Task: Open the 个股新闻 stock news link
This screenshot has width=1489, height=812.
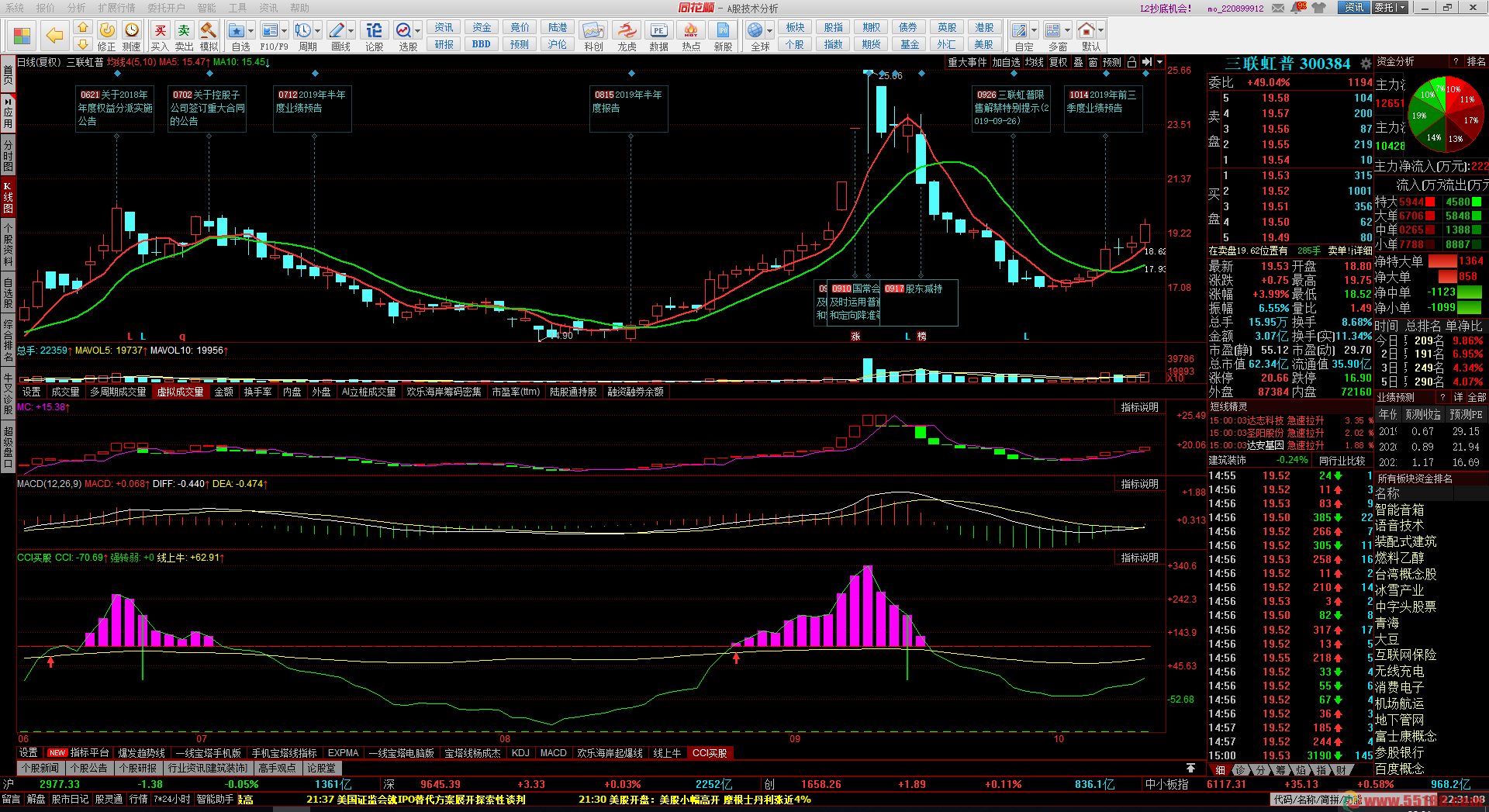Action: coord(40,768)
